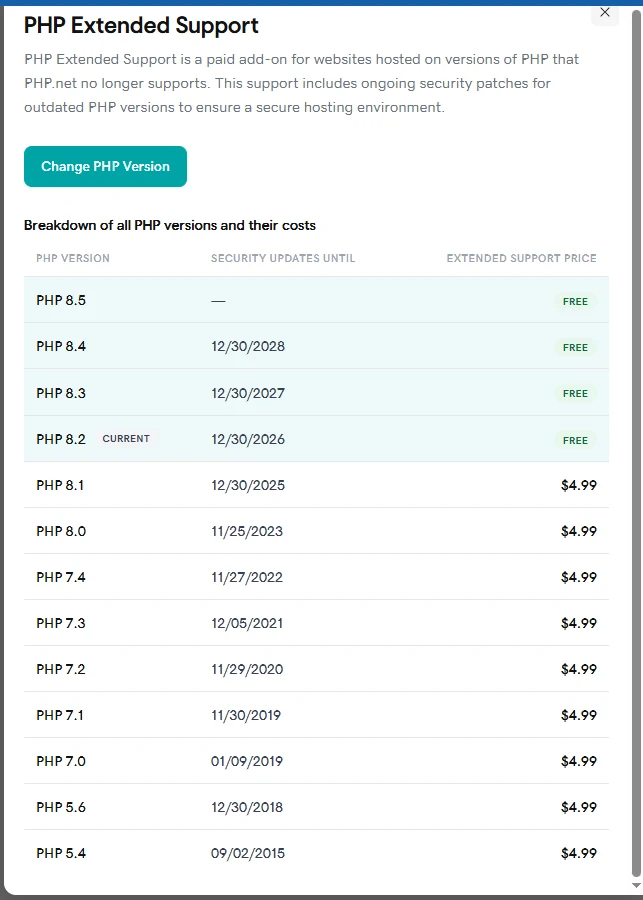Click the Extended Support Price column header

[x=521, y=258]
